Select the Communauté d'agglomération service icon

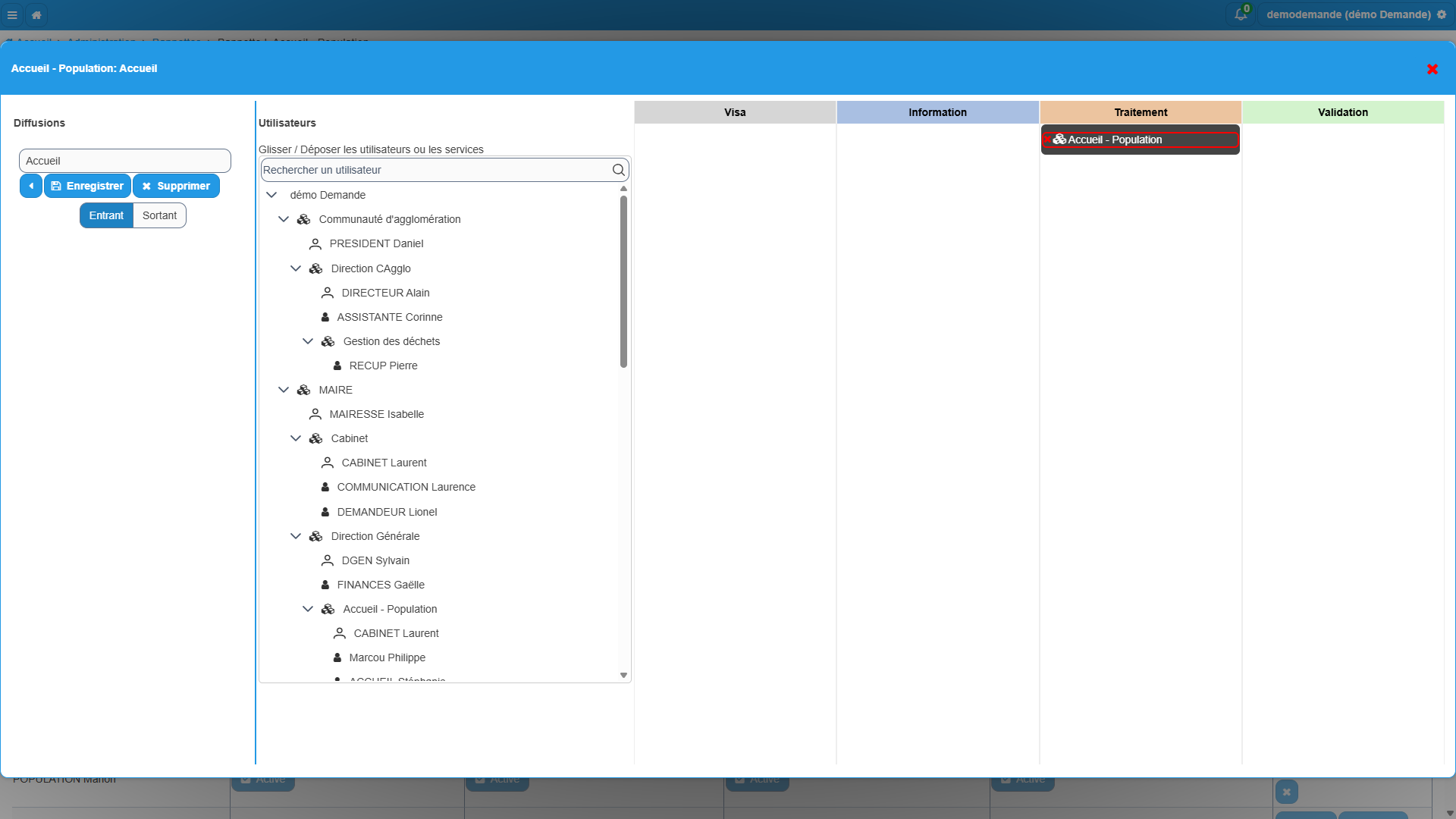pos(303,219)
